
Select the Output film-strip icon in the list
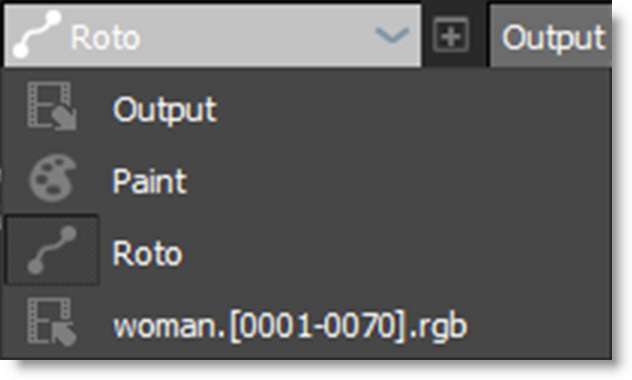tap(52, 106)
